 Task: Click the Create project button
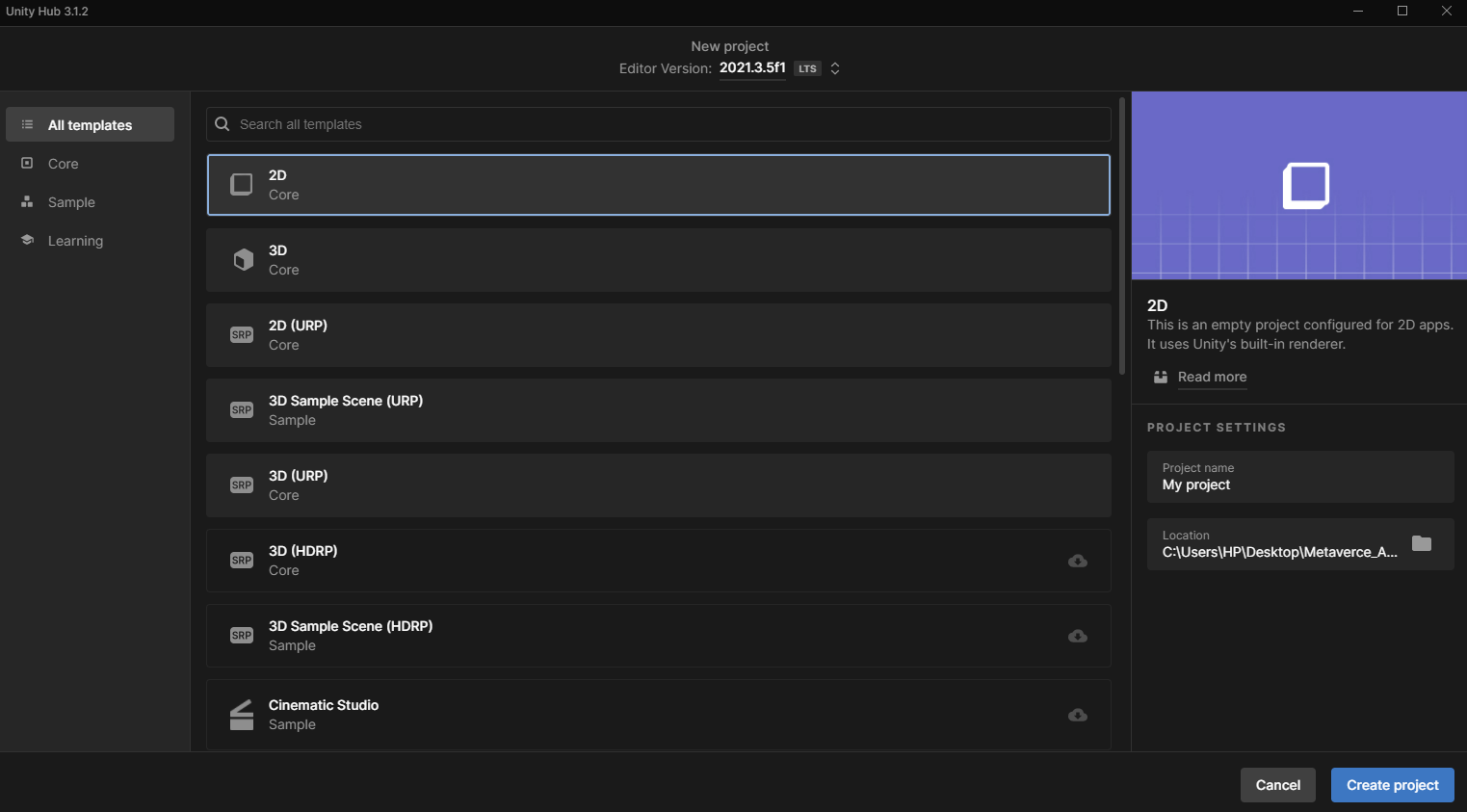pyautogui.click(x=1392, y=785)
